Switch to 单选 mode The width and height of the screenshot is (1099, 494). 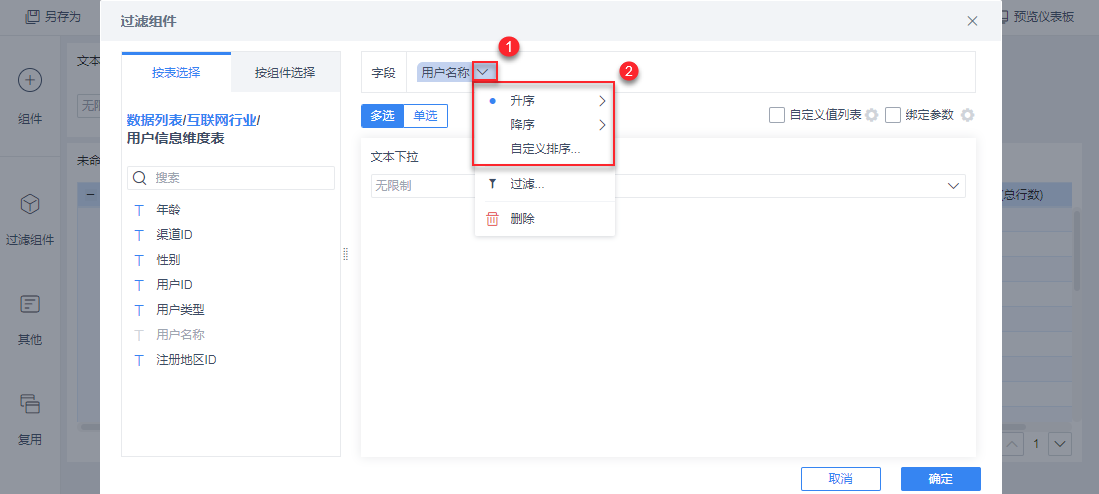[x=425, y=115]
